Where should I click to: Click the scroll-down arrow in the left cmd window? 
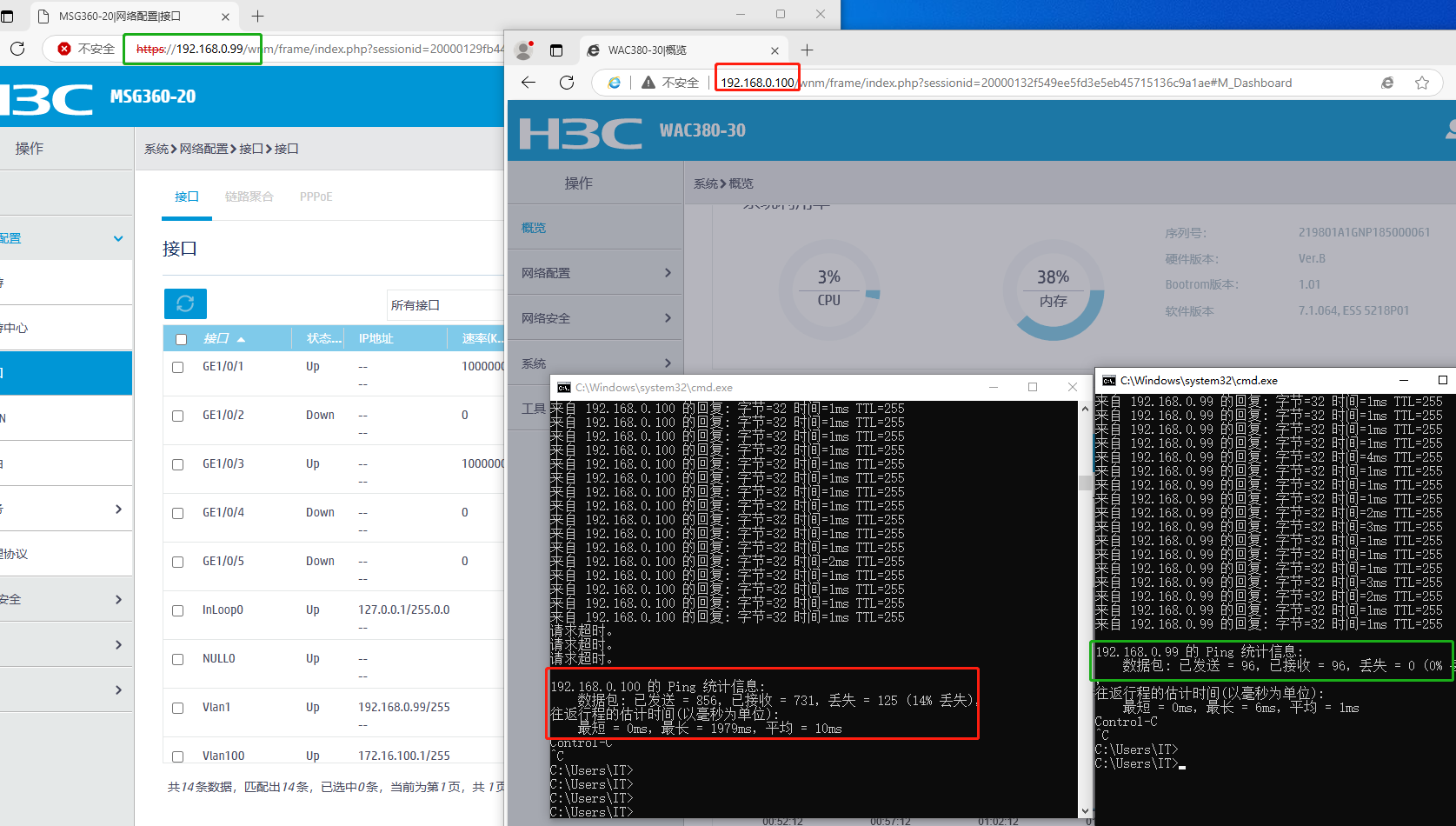1085,811
